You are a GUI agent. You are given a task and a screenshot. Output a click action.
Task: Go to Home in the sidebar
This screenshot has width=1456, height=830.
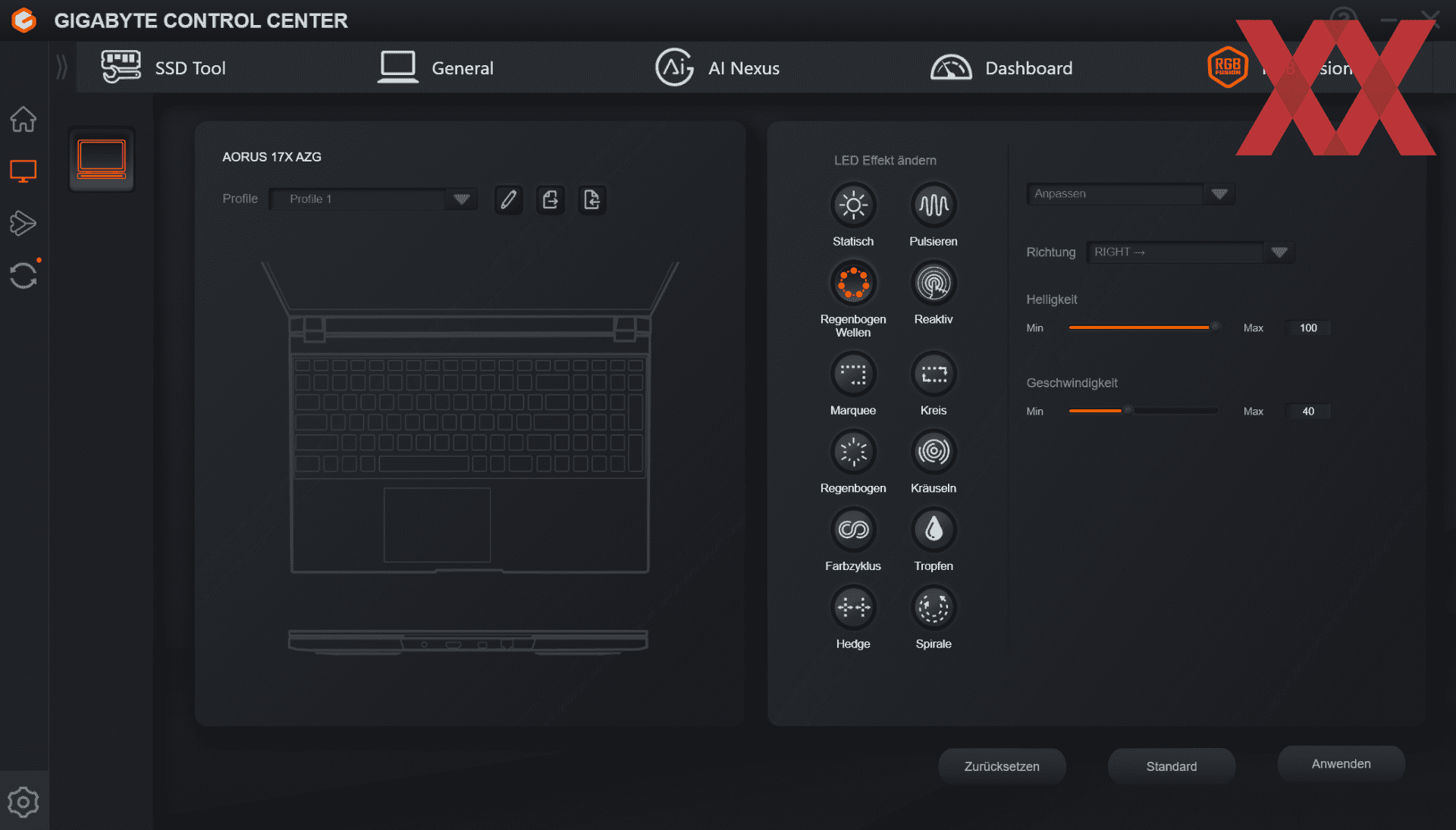24,119
